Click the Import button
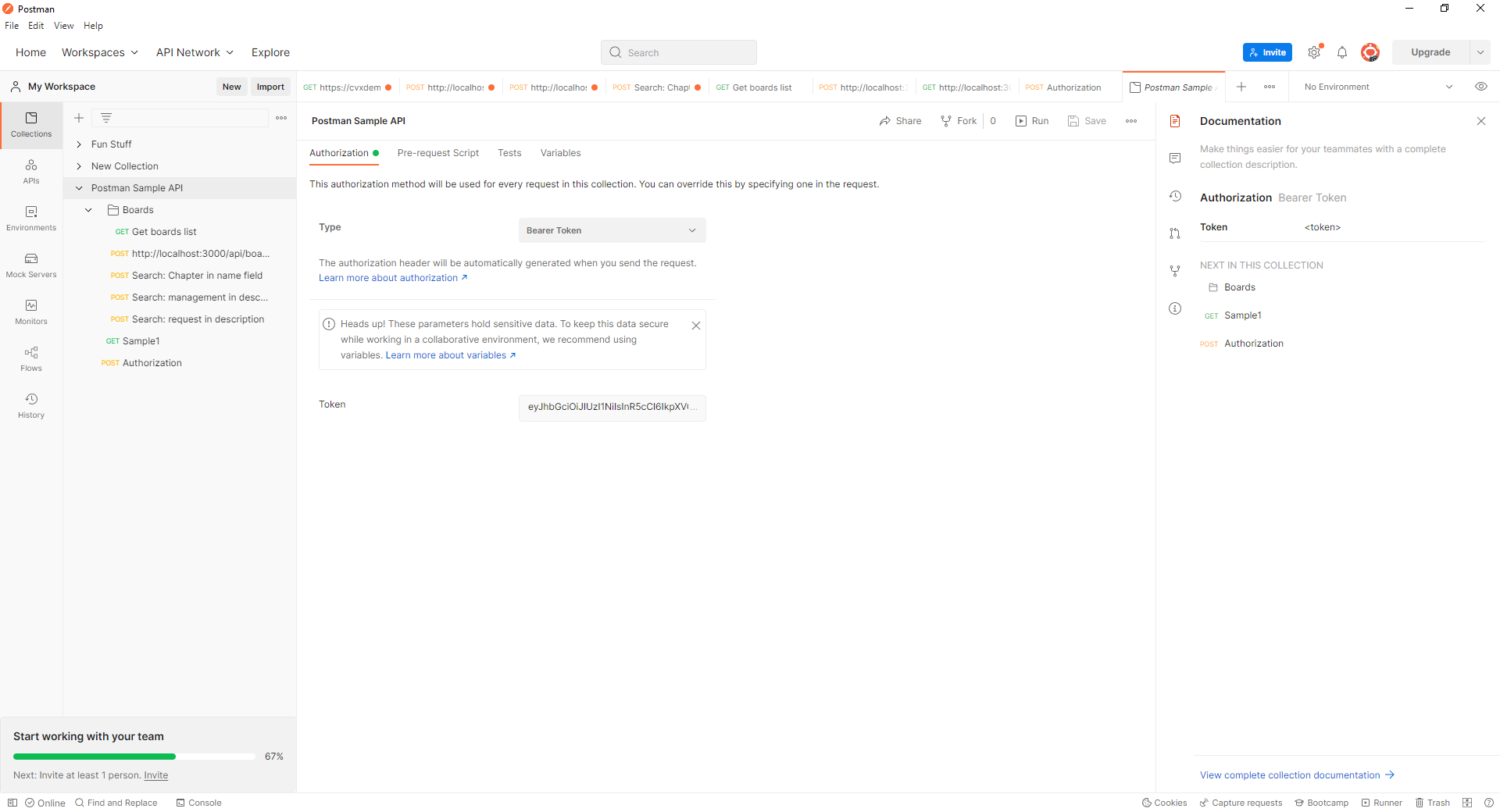1500x812 pixels. click(x=270, y=87)
